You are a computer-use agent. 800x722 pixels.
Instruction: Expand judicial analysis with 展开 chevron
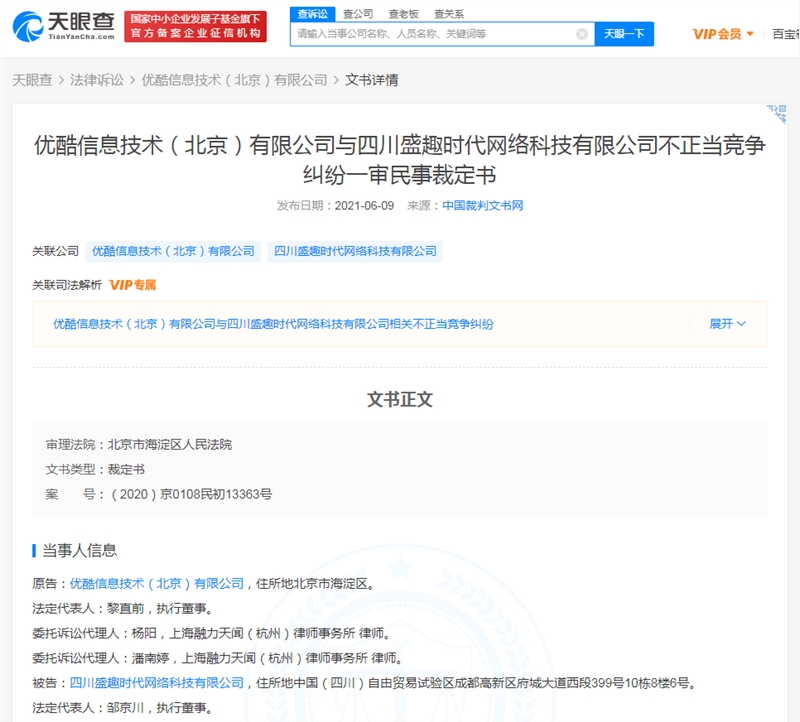point(728,324)
